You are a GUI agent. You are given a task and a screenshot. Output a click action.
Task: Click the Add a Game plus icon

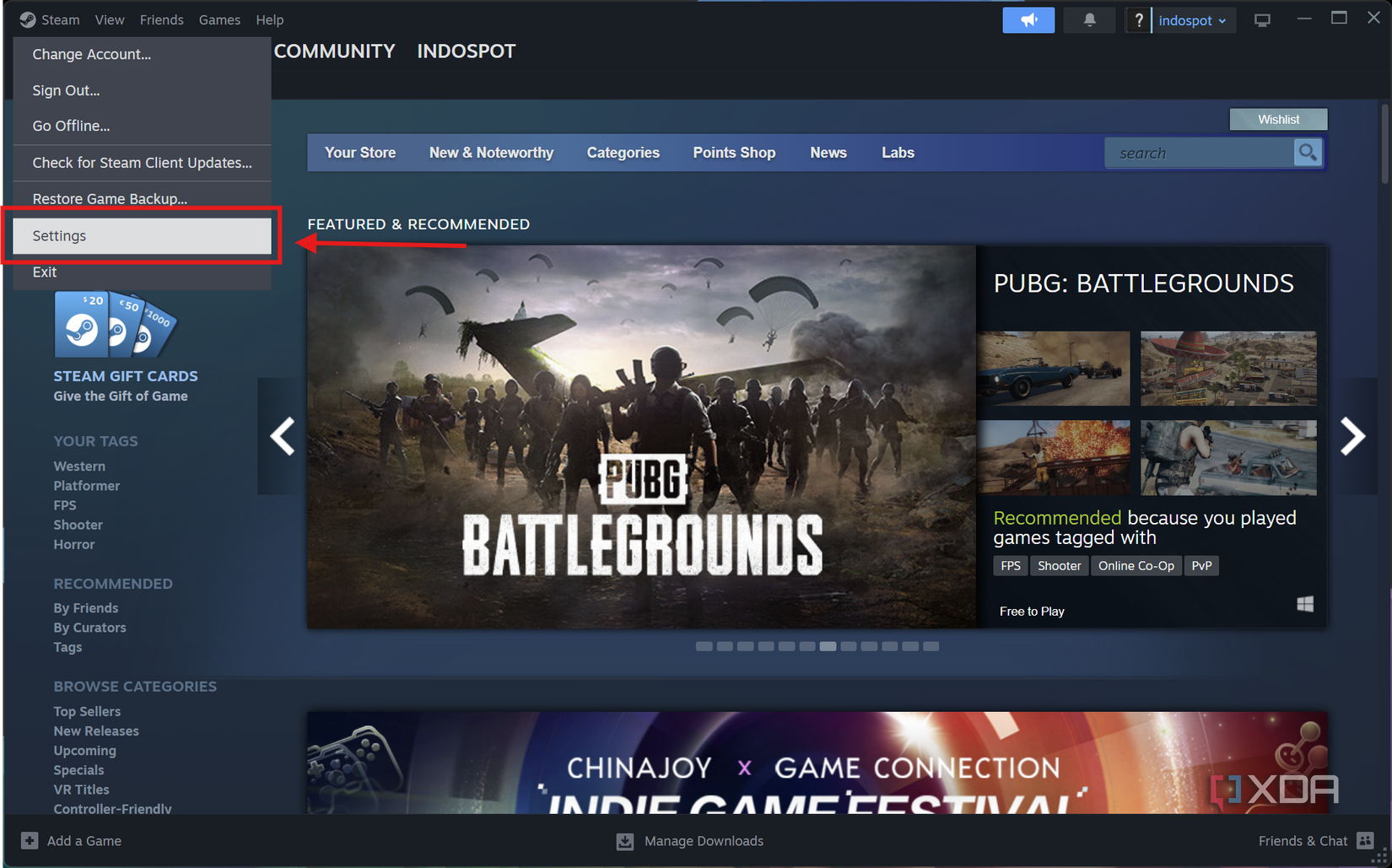click(30, 840)
